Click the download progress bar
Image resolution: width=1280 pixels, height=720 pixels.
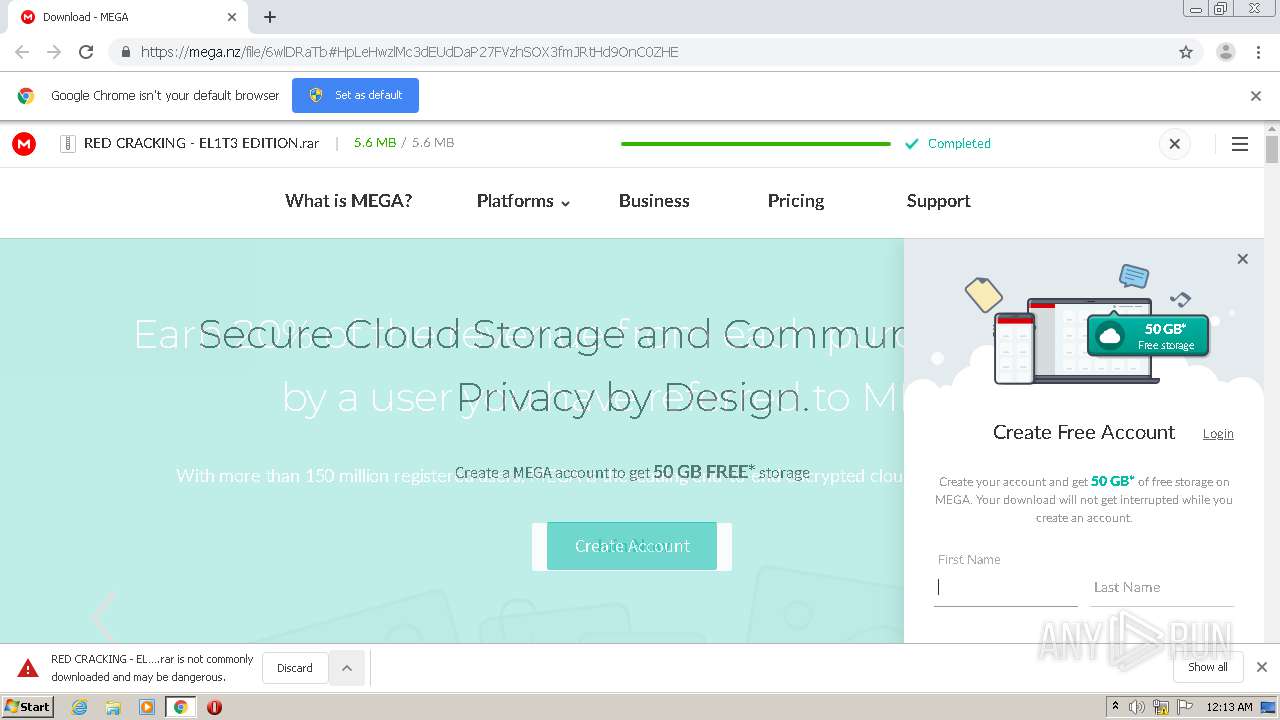pyautogui.click(x=755, y=144)
